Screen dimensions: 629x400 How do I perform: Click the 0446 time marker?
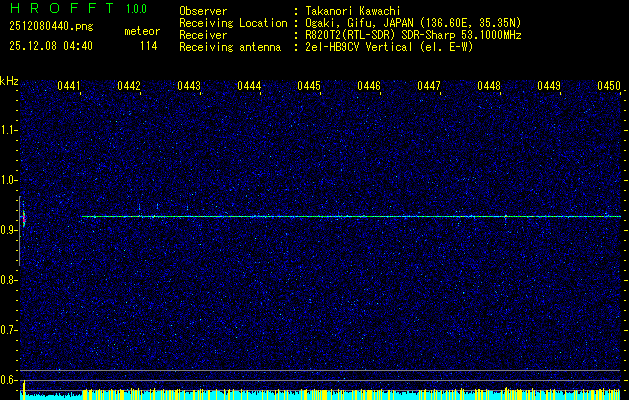click(369, 86)
